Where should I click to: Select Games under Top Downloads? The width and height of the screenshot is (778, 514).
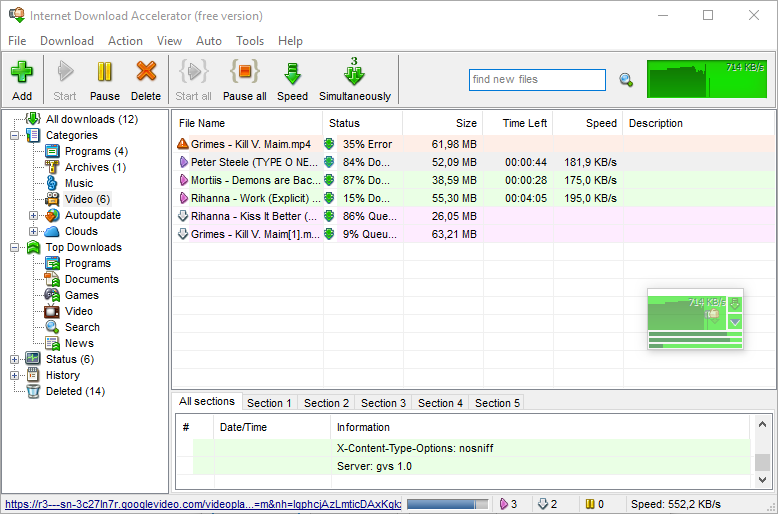coord(81,295)
